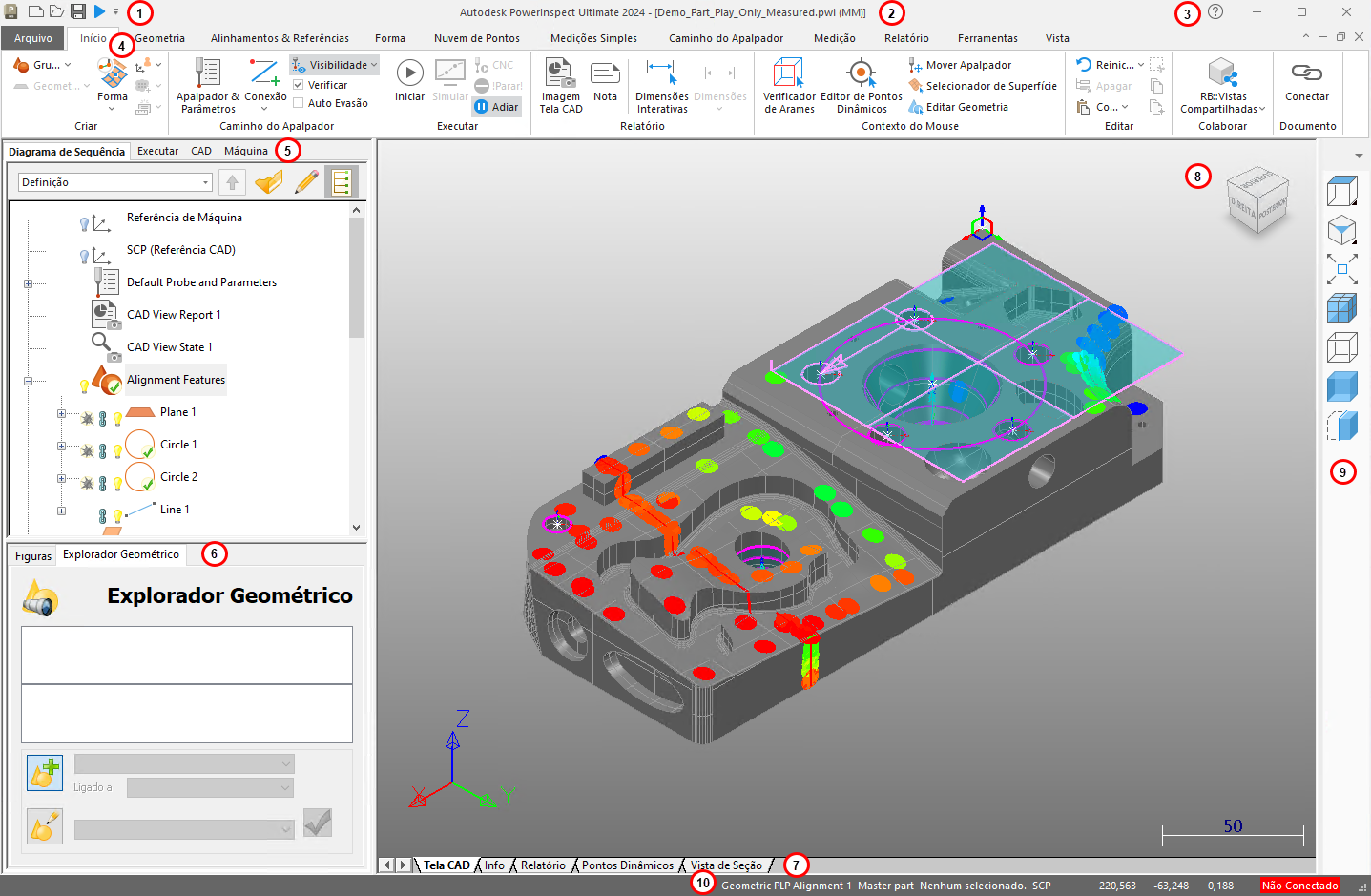The width and height of the screenshot is (1371, 896).
Task: Collapse the Alignment Features node
Action: click(x=28, y=381)
